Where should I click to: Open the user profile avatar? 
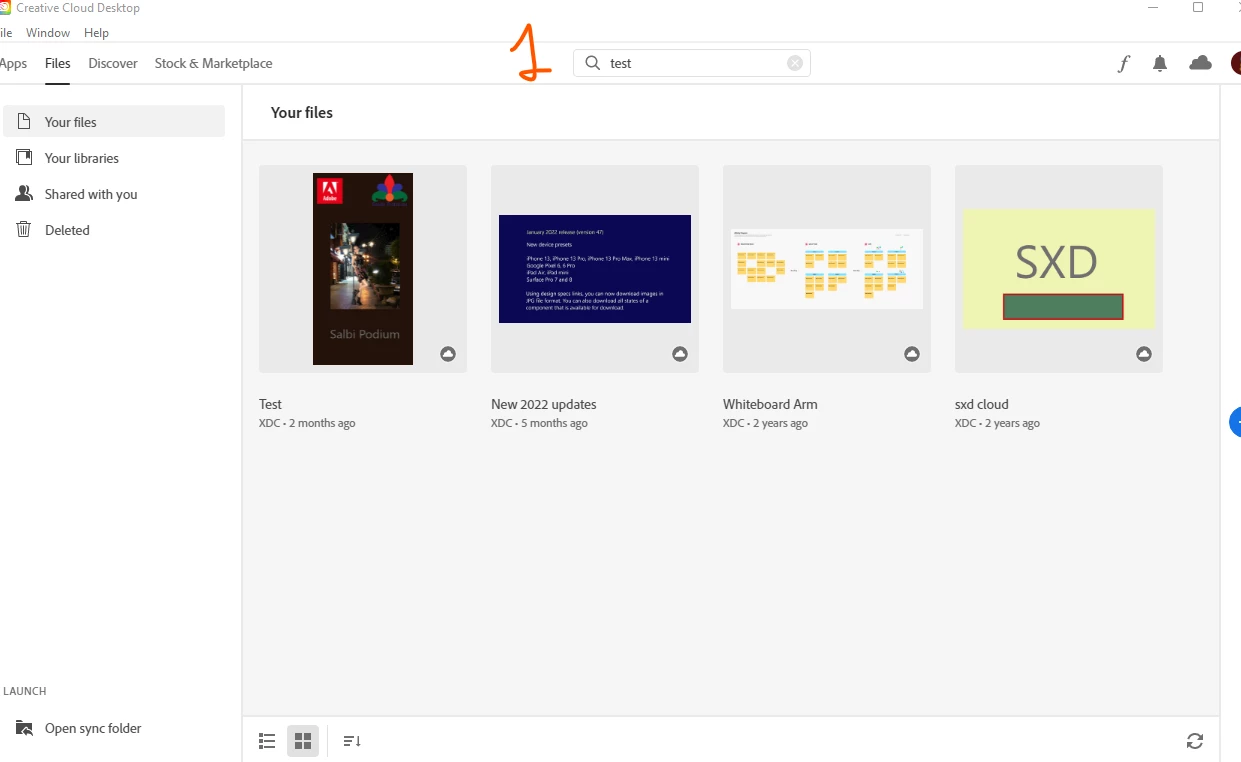click(1236, 63)
